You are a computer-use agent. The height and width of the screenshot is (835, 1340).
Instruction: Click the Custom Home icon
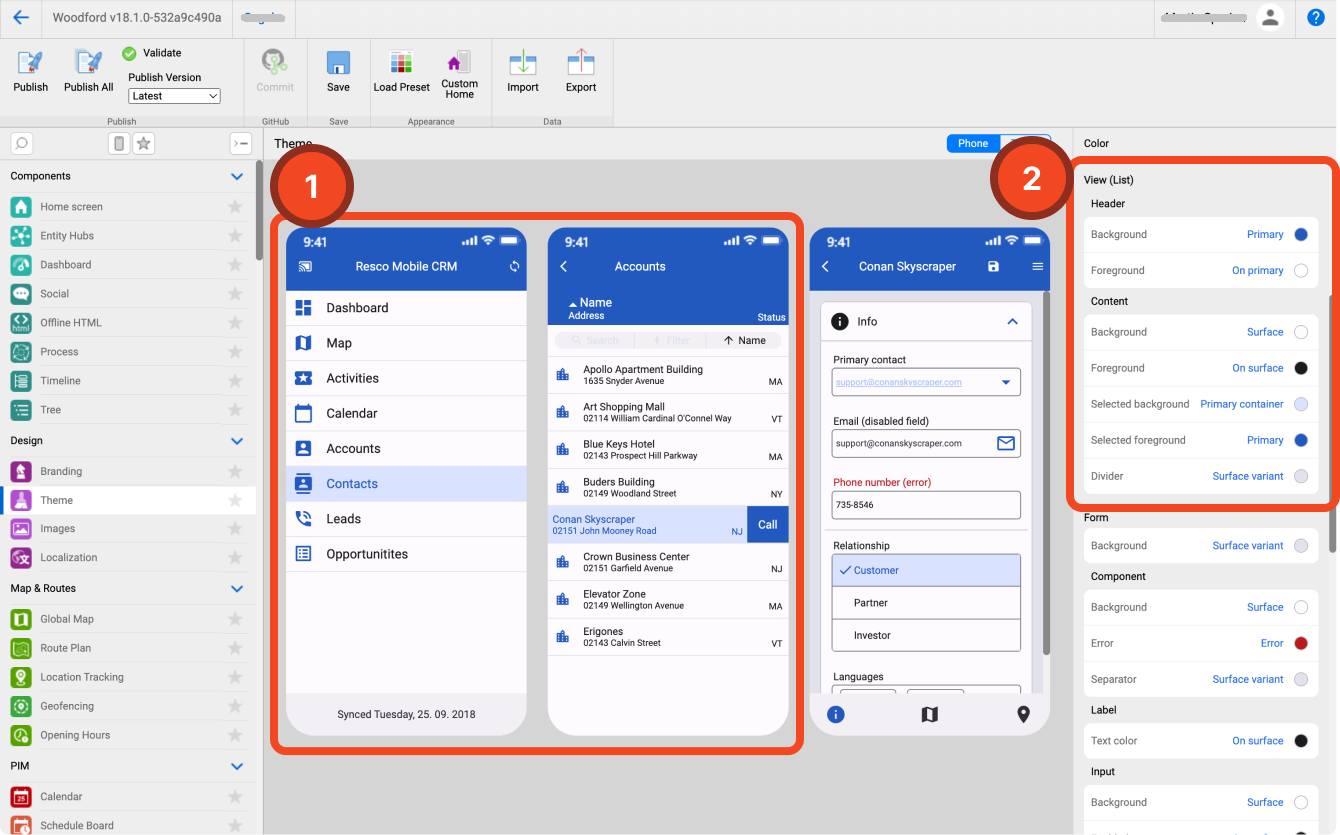tap(459, 63)
